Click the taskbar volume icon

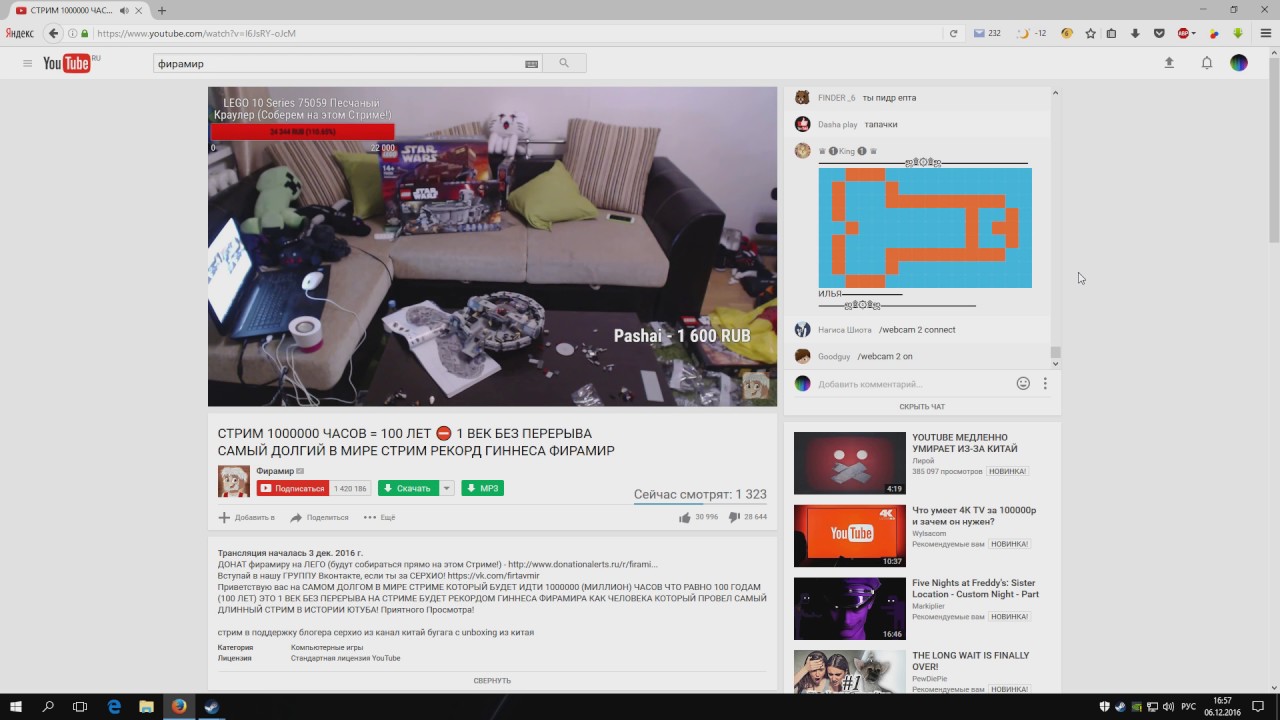(x=1168, y=707)
